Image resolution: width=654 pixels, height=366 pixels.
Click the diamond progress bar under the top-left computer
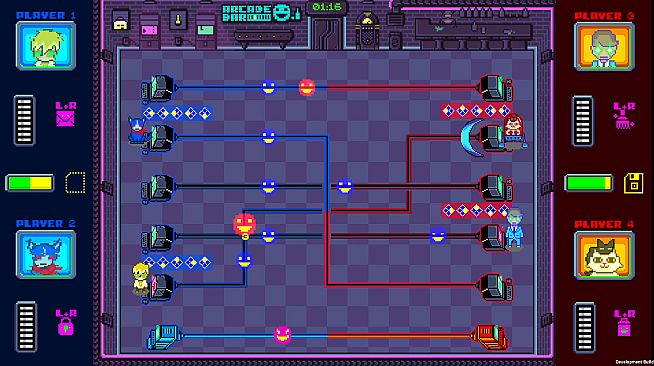tap(177, 113)
